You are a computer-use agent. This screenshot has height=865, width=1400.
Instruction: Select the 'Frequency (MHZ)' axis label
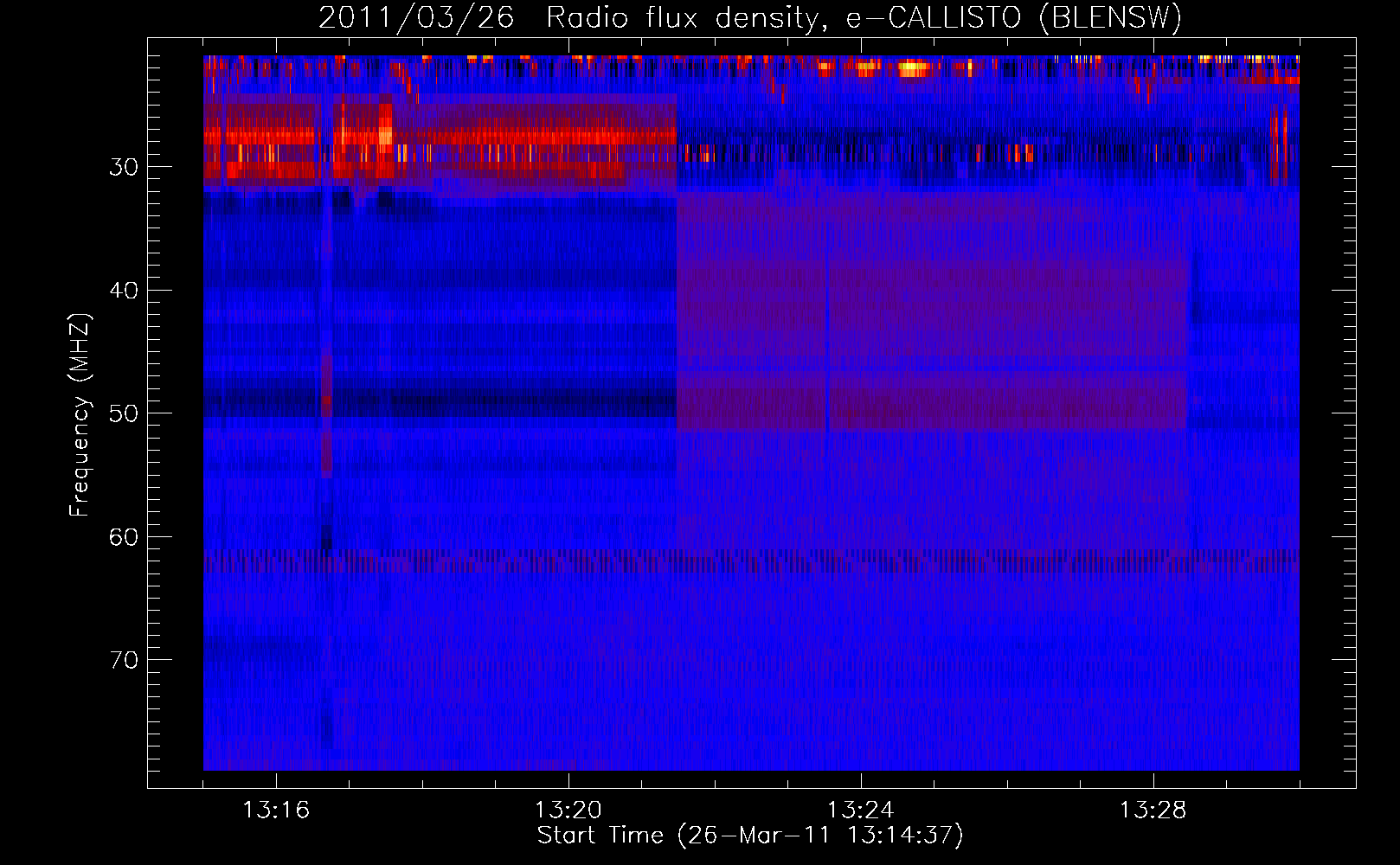(80, 414)
